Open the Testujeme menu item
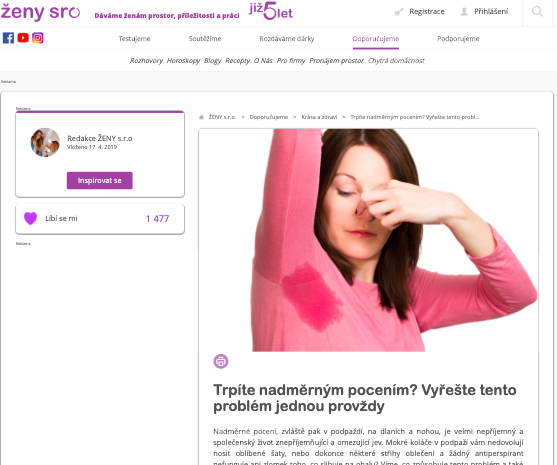Viewport: 557px width, 465px height. tap(134, 39)
